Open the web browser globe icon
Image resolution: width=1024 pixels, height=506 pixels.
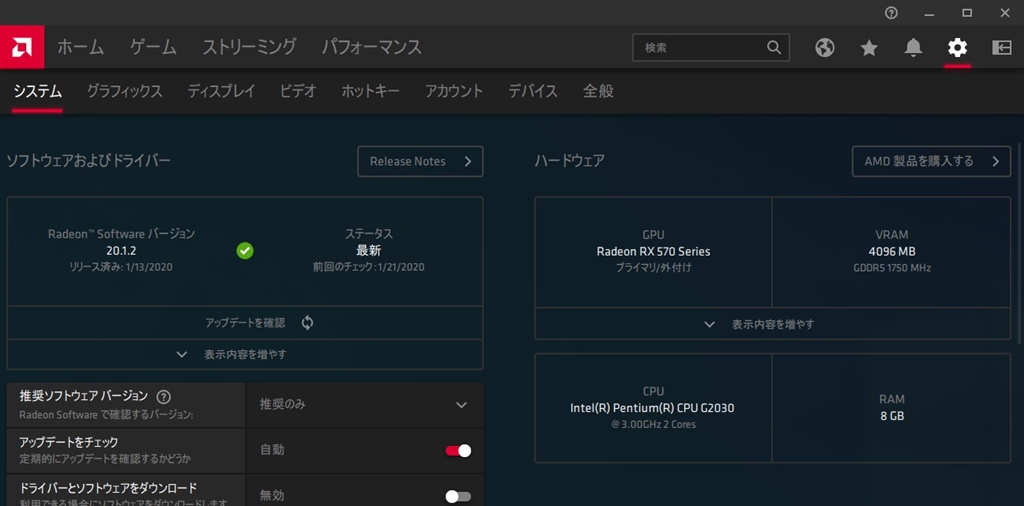[x=825, y=47]
